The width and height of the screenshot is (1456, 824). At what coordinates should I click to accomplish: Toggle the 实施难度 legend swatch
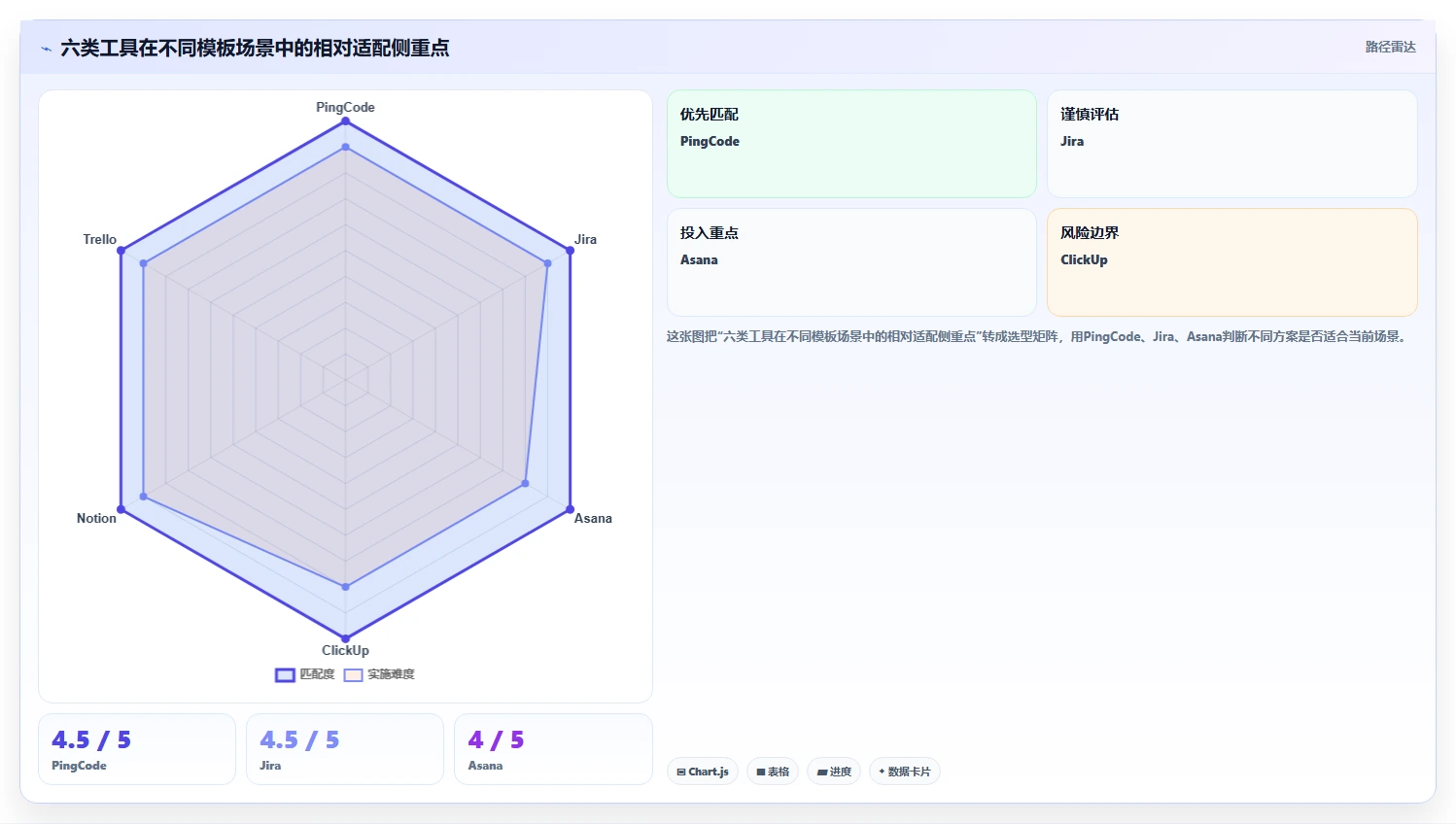click(x=353, y=674)
